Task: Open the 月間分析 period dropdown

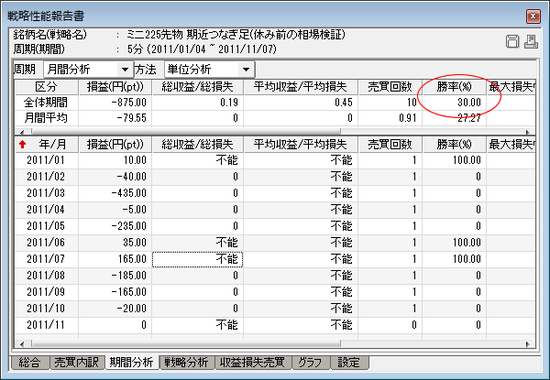Action: pyautogui.click(x=125, y=69)
